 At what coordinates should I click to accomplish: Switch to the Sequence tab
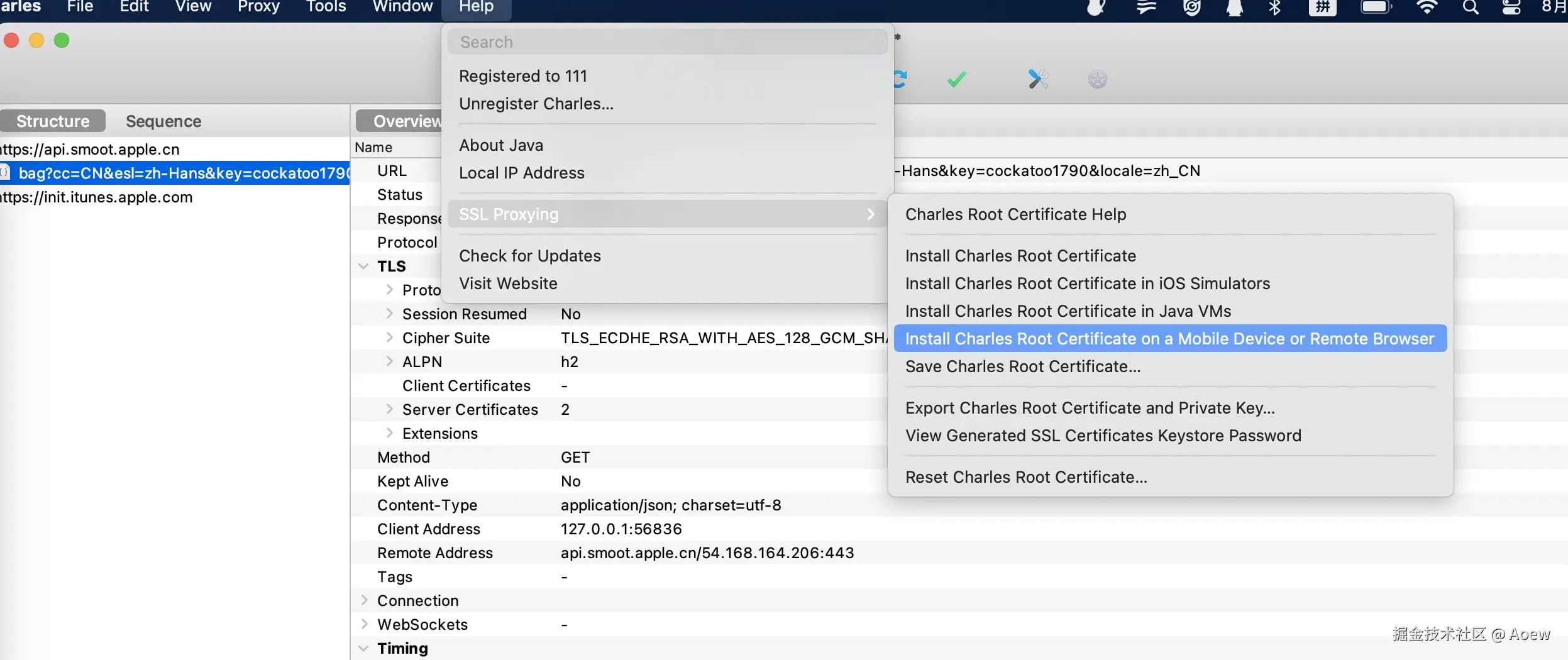[x=163, y=121]
